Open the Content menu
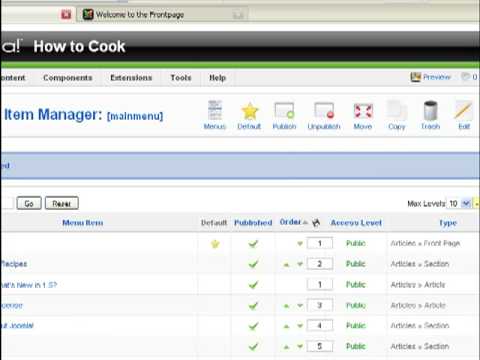The width and height of the screenshot is (480, 360). 13,78
